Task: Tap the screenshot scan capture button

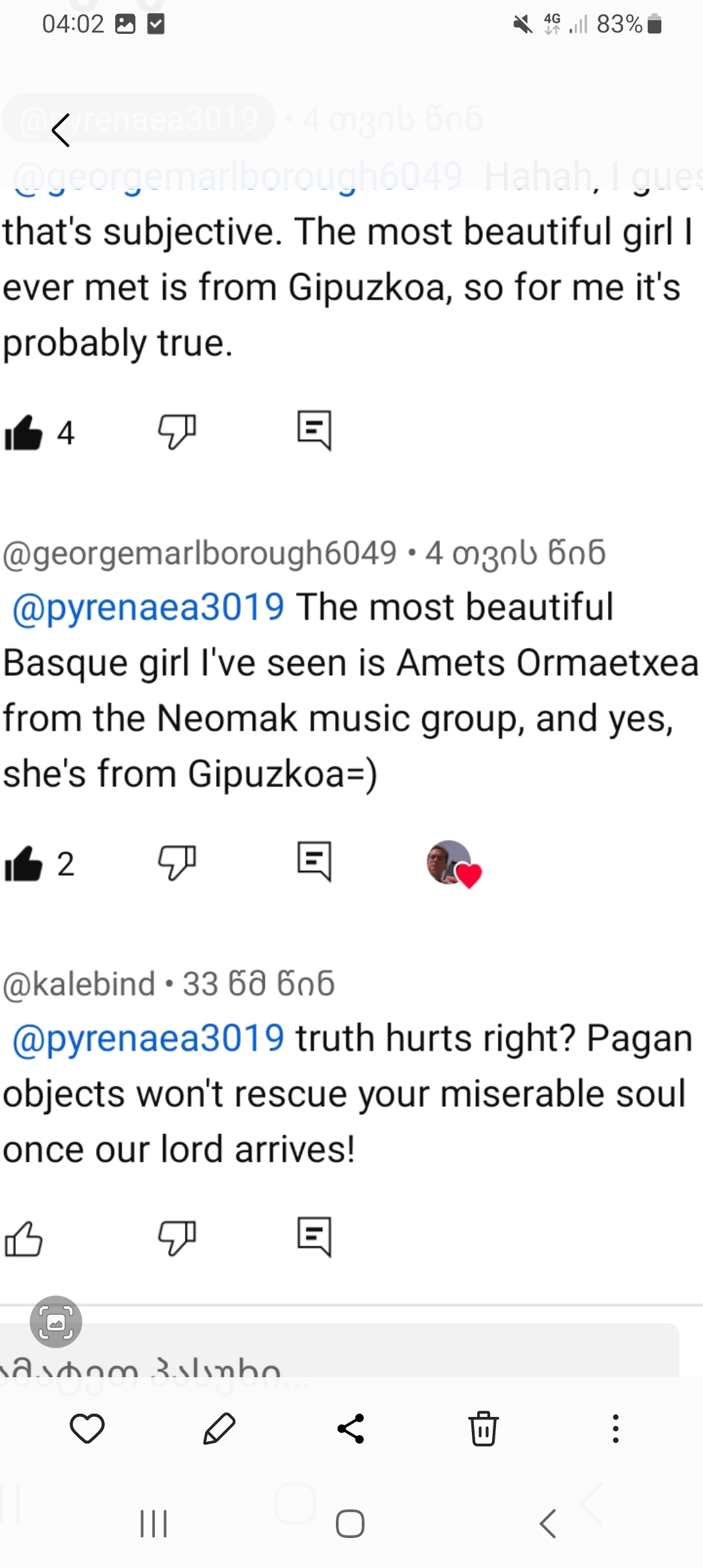Action: click(56, 1321)
